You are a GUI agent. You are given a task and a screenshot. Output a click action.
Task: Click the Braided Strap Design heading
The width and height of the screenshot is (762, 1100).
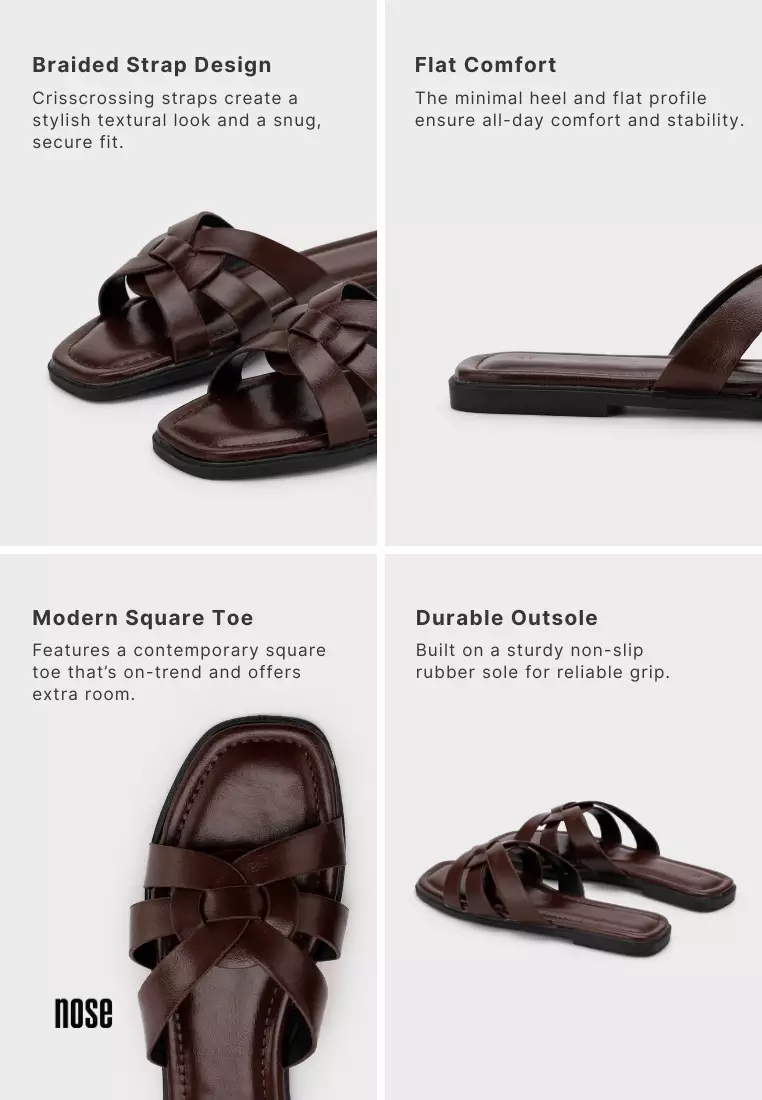pyautogui.click(x=152, y=65)
